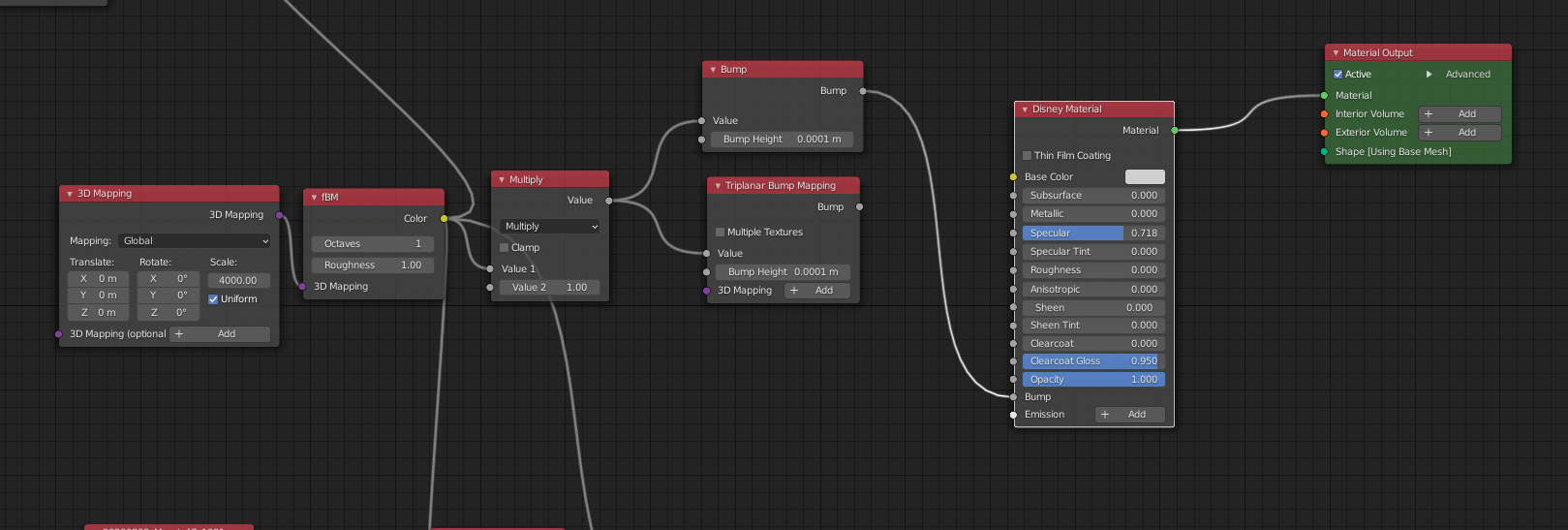
Task: Click Add button next to Exterior Volume
Action: (x=1460, y=133)
